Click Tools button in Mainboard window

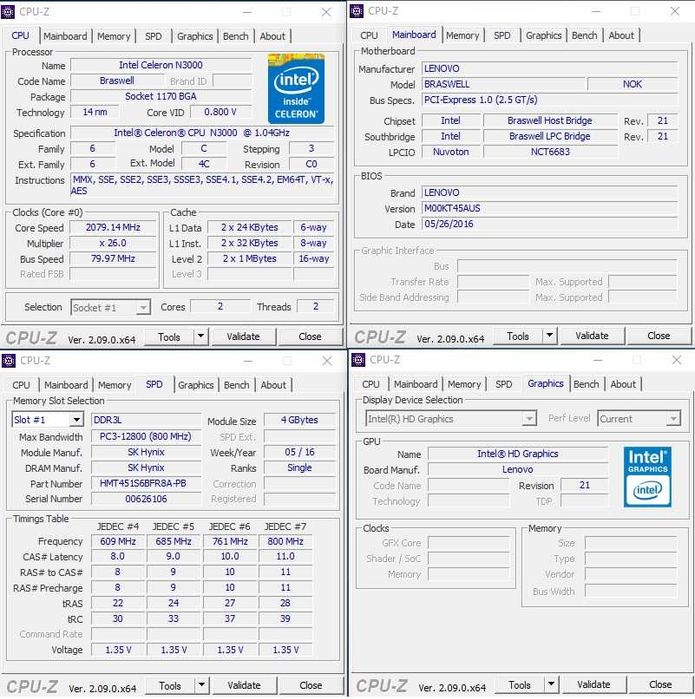[518, 336]
